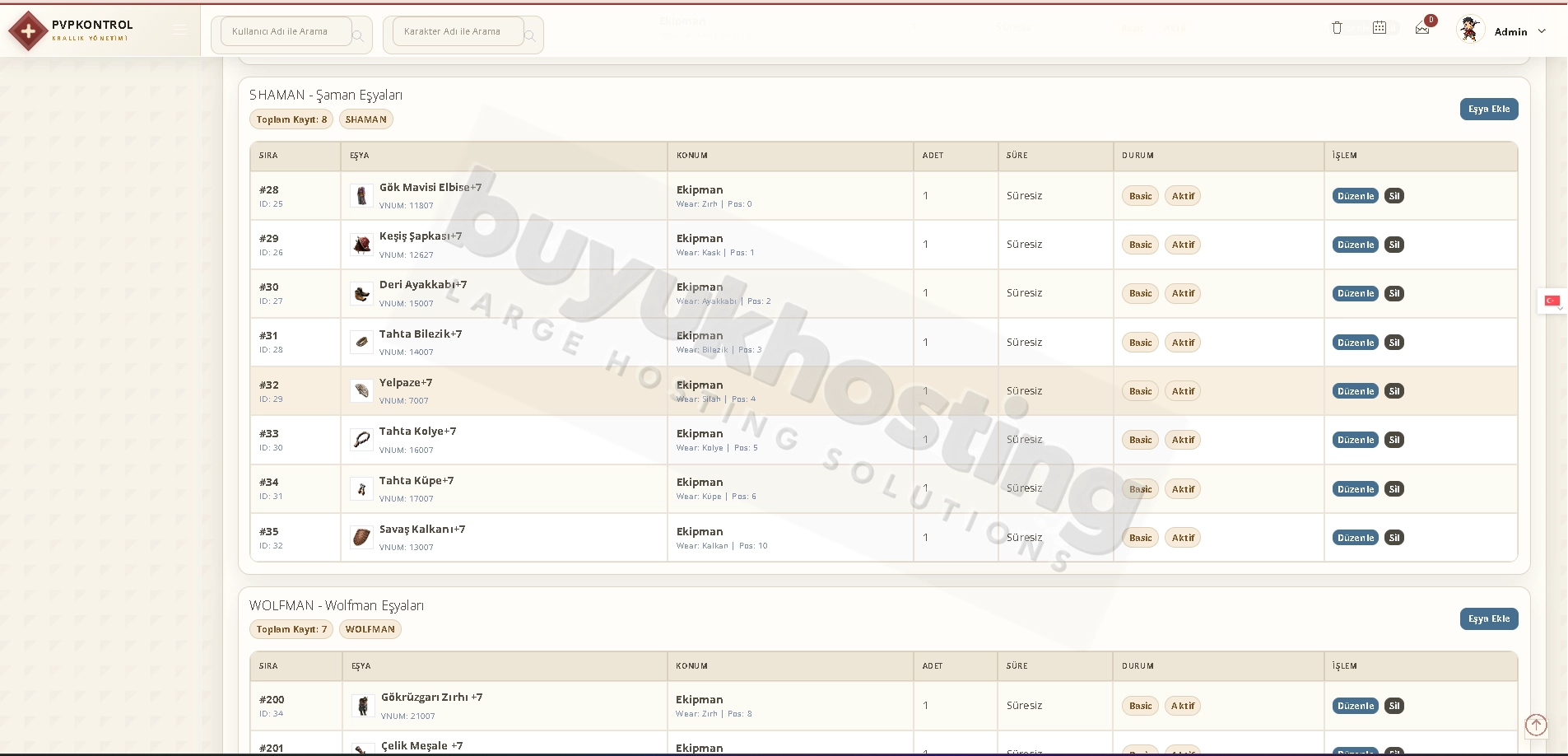
Task: Click the Tahta Kolye+7 item name
Action: click(417, 431)
